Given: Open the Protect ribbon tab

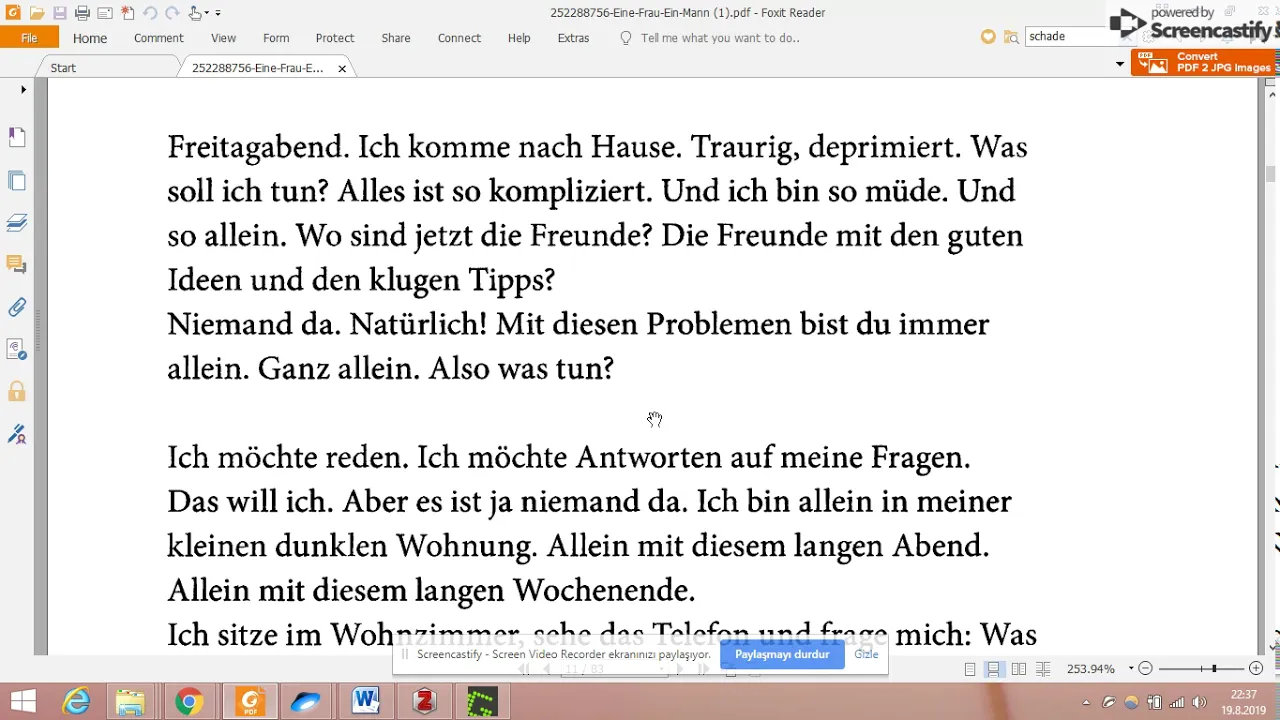Looking at the screenshot, I should (335, 38).
